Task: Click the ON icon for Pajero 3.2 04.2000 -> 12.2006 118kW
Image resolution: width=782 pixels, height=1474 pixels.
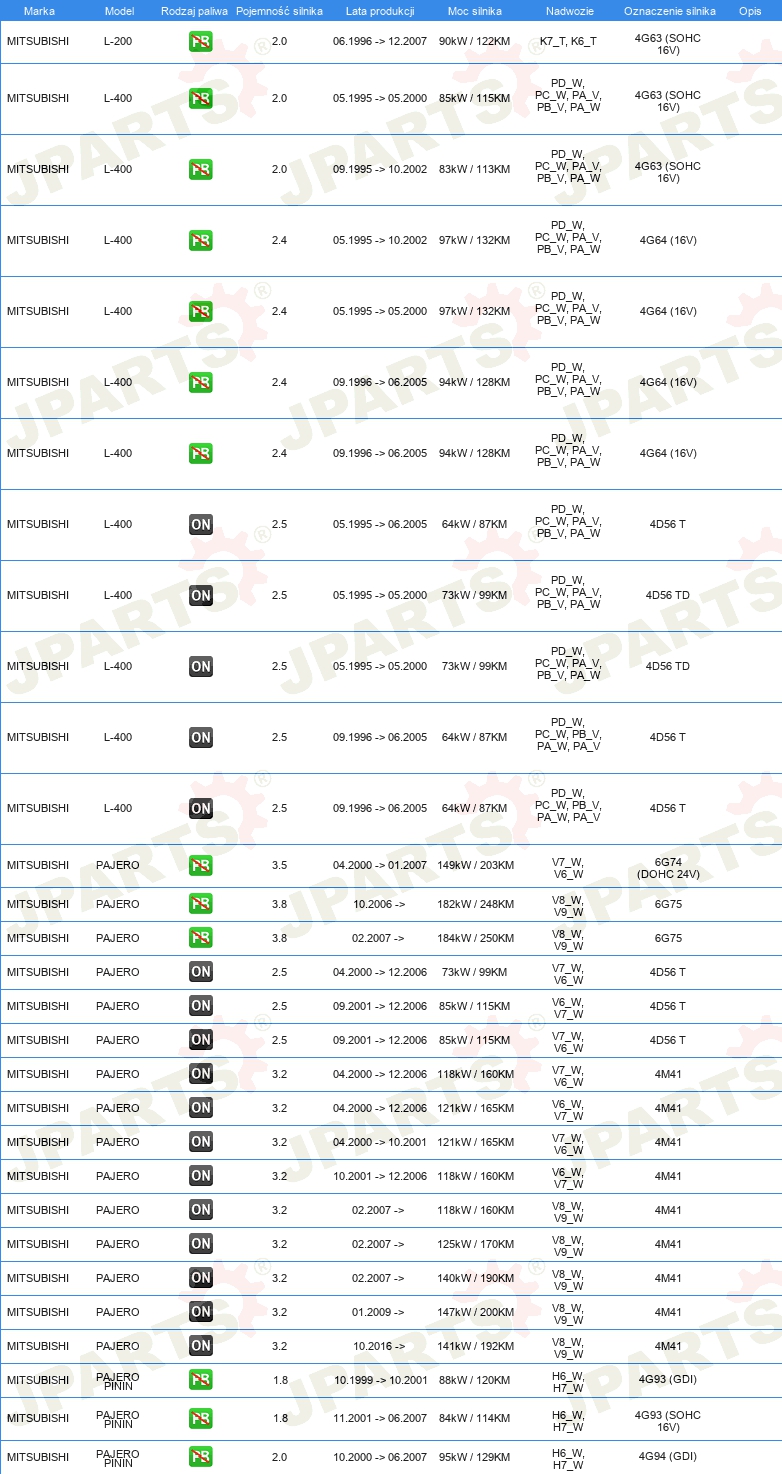Action: [x=201, y=1074]
